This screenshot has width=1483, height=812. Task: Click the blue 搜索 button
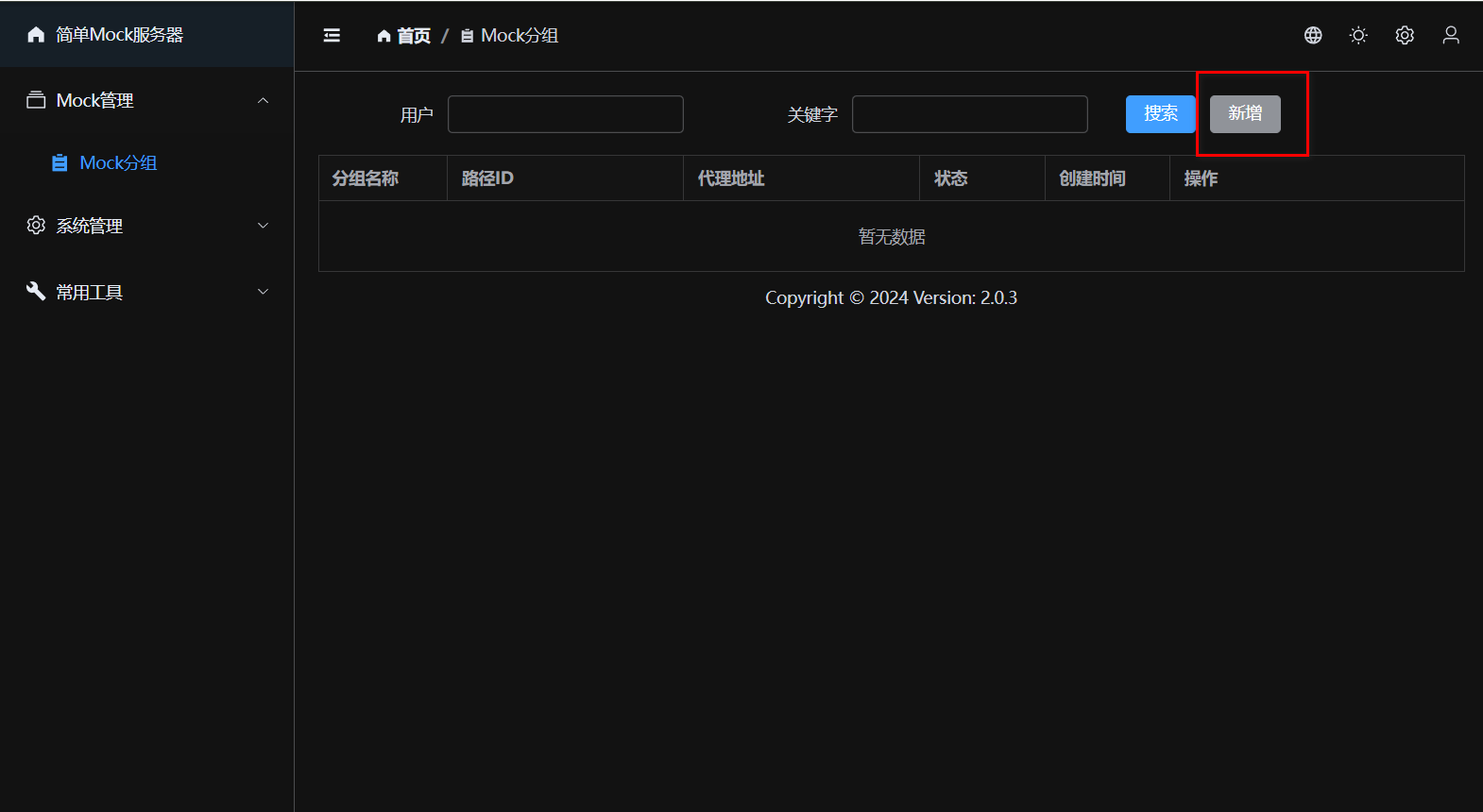[1160, 114]
